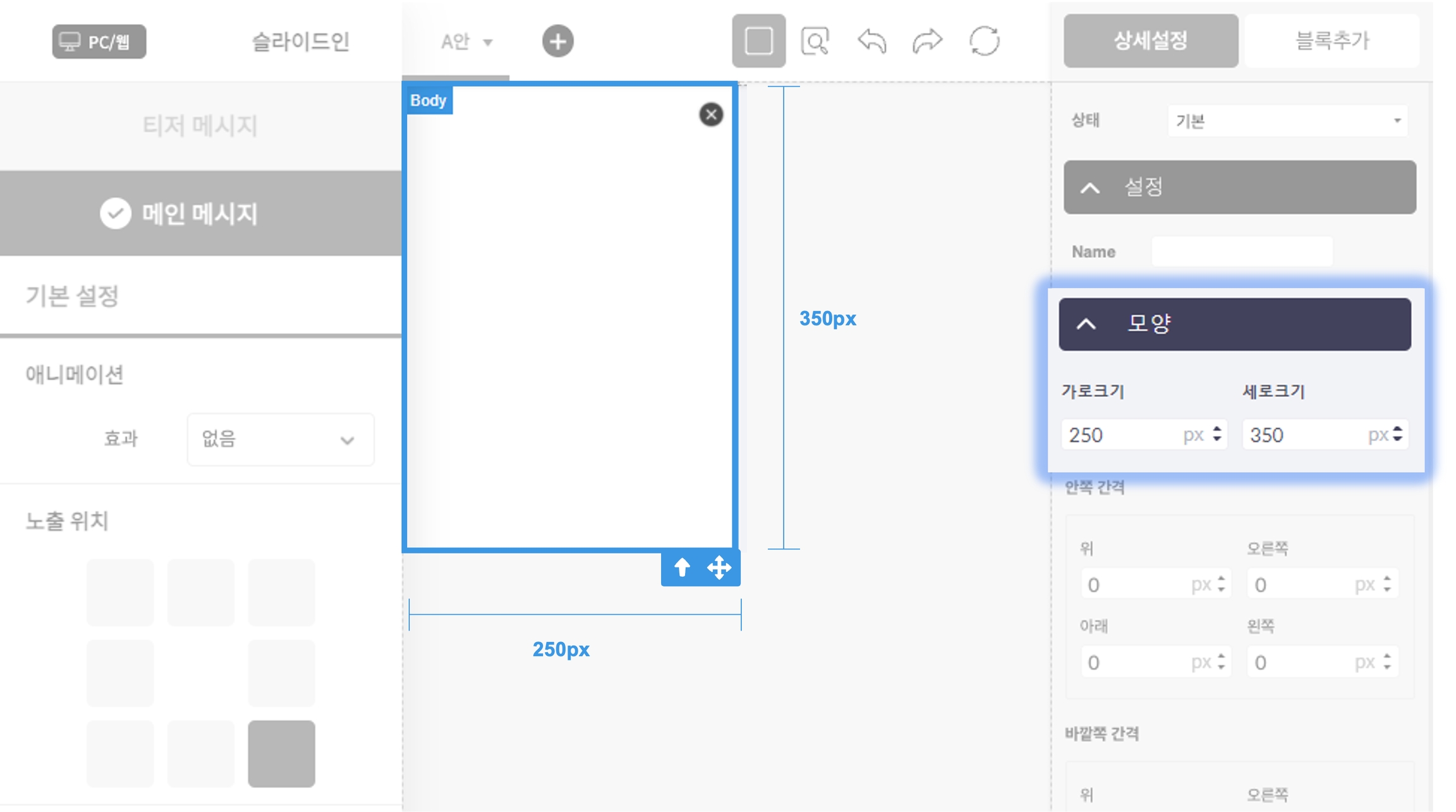This screenshot has height=812, width=1456.
Task: Open the 티저 메시지 tab
Action: [x=200, y=125]
